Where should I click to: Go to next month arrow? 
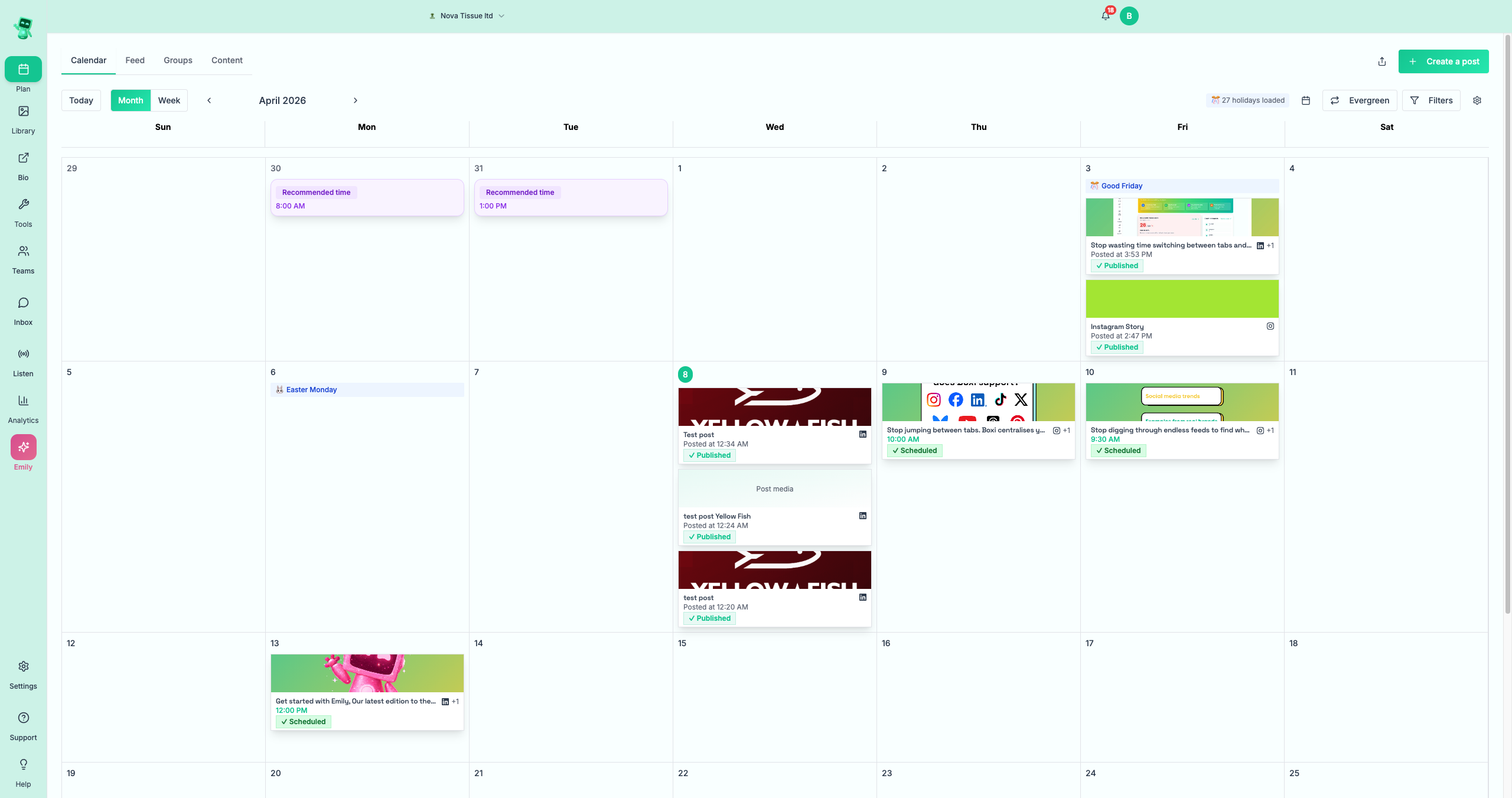pyautogui.click(x=355, y=100)
